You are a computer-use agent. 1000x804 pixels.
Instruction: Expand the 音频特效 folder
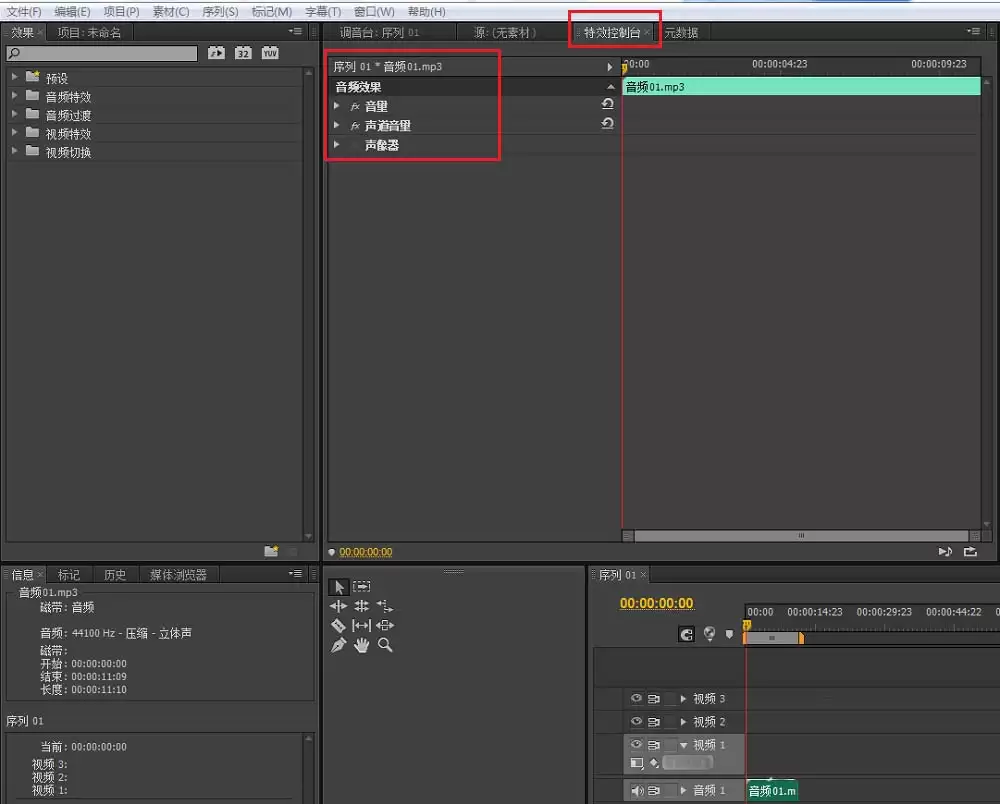[14, 96]
